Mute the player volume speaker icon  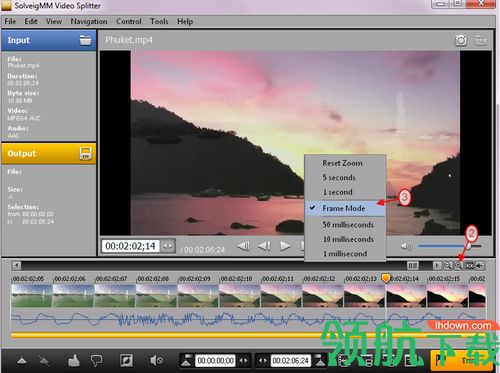click(406, 246)
